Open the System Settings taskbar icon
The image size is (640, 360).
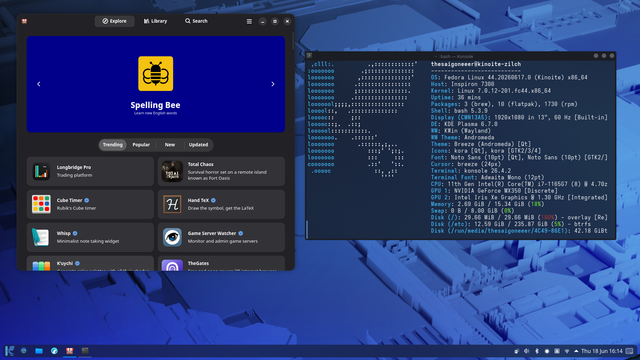click(24, 351)
